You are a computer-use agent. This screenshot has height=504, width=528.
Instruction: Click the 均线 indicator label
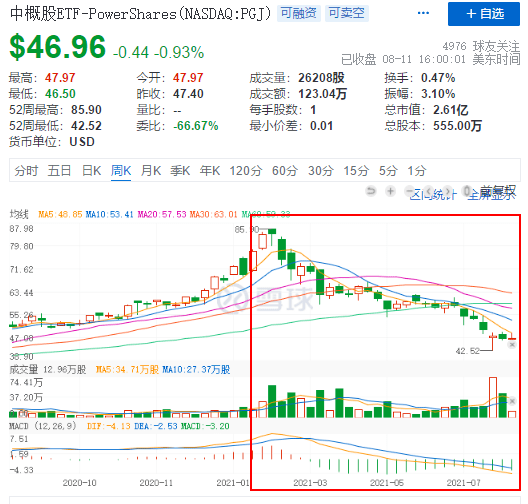pos(19,214)
